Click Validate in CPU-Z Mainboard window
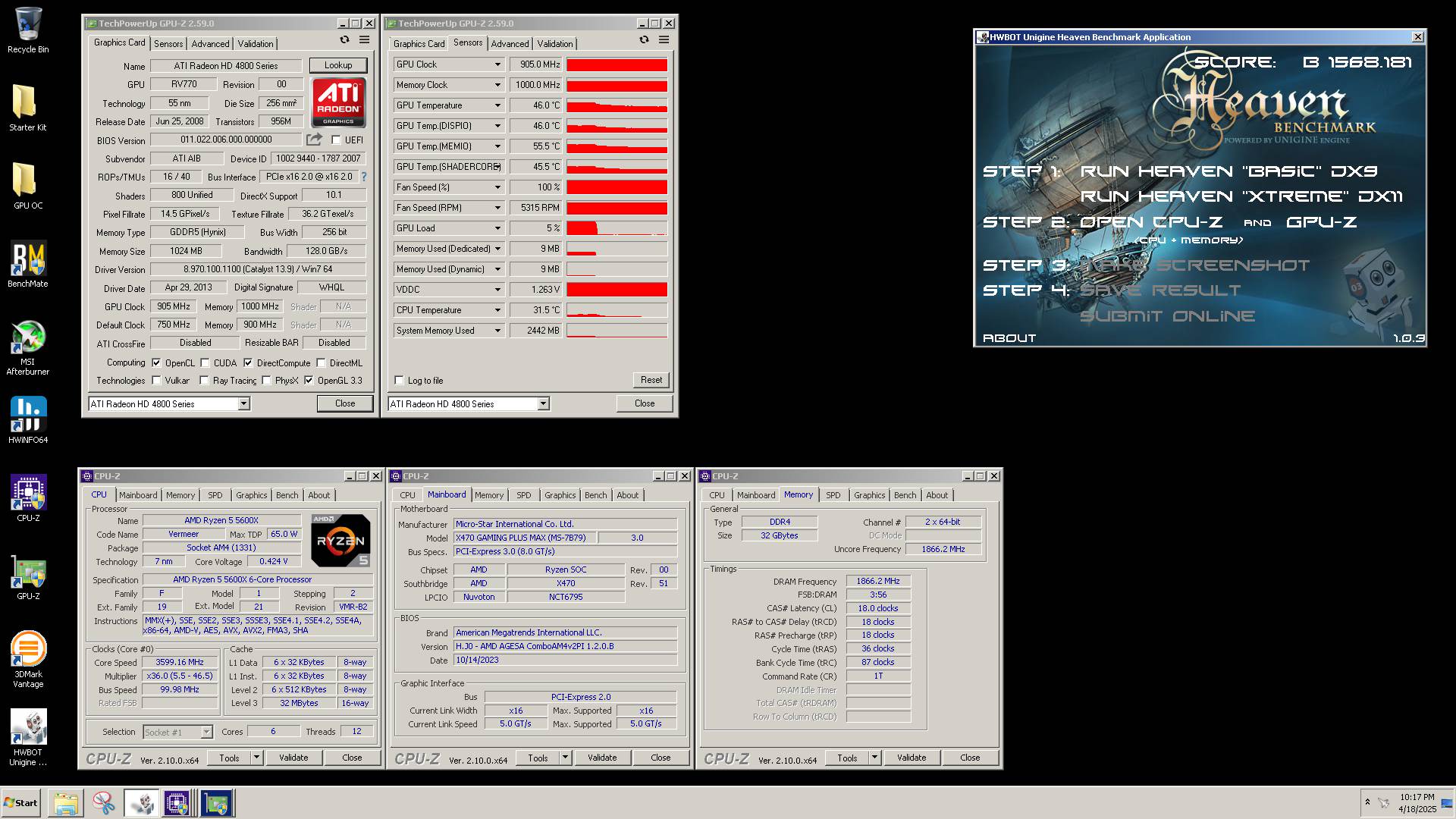 [x=602, y=758]
